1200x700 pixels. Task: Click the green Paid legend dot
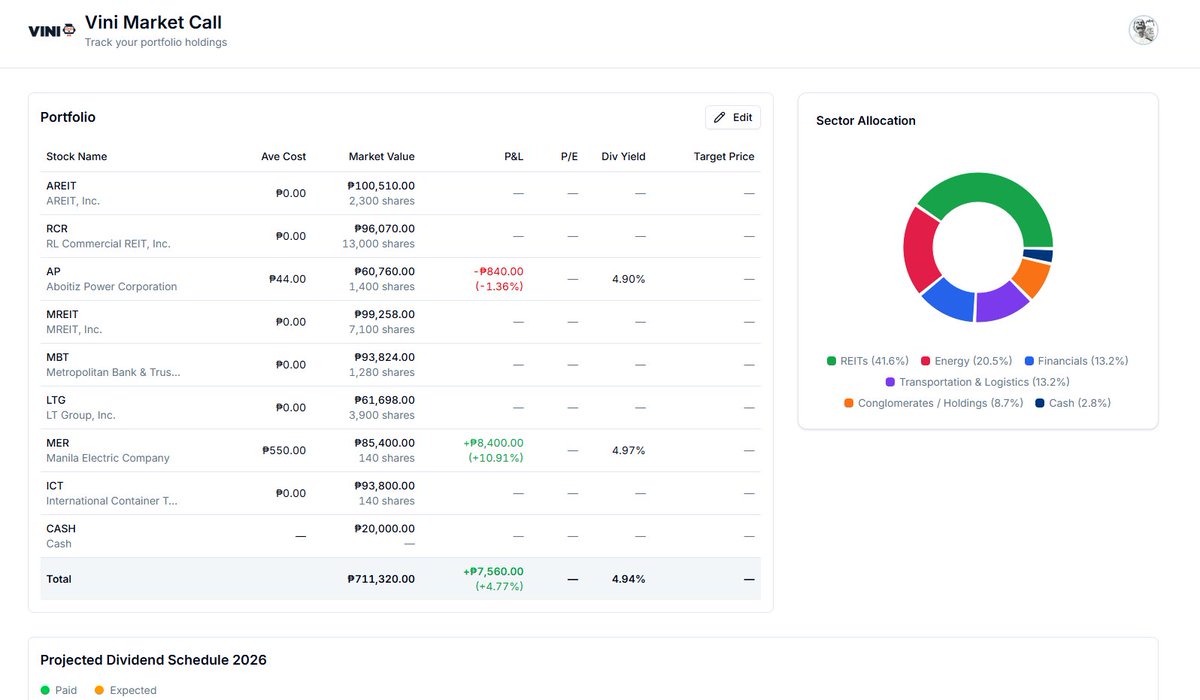45,690
